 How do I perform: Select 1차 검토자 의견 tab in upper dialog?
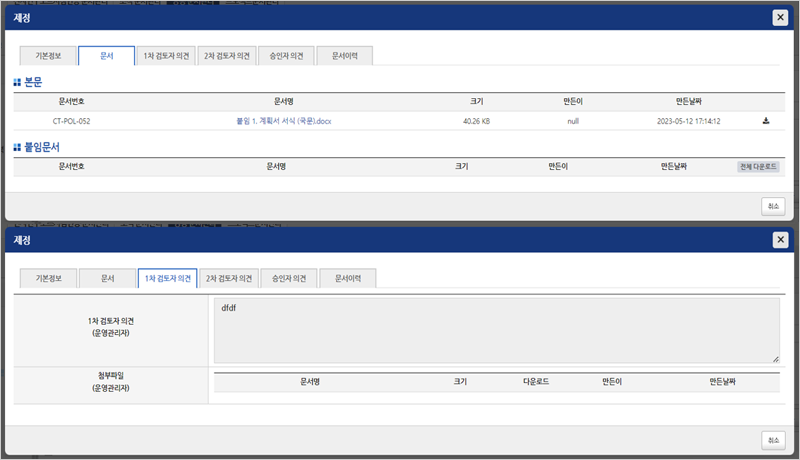[x=165, y=56]
